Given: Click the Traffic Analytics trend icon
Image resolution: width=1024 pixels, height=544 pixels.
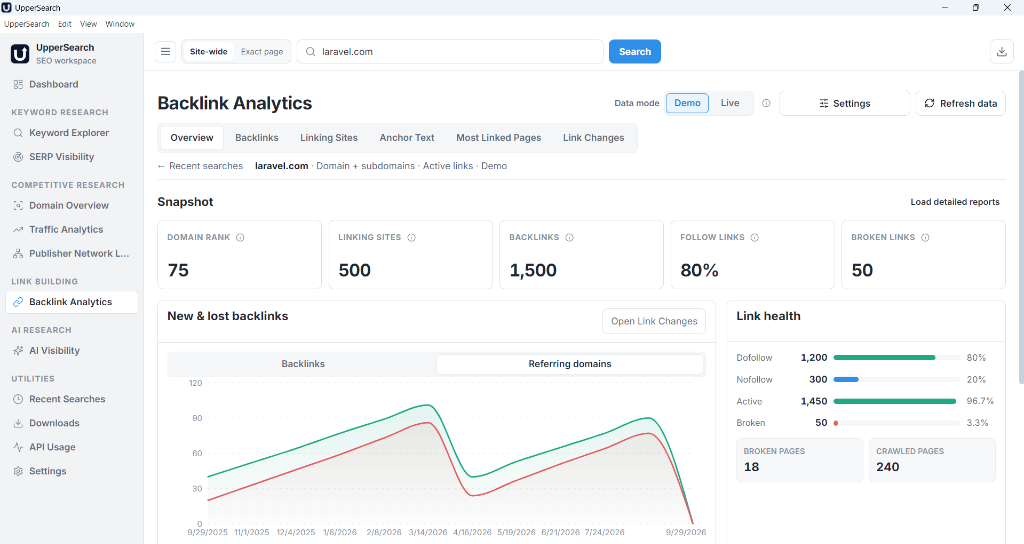Looking at the screenshot, I should coord(18,229).
